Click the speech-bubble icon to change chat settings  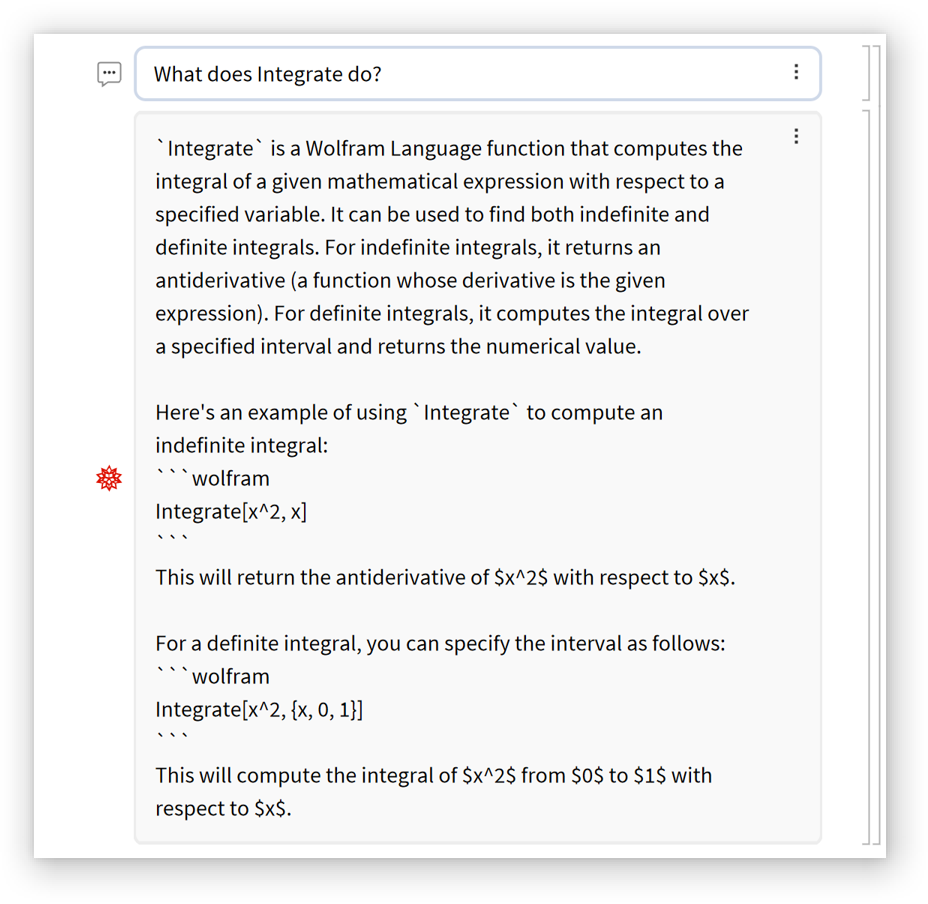108,73
